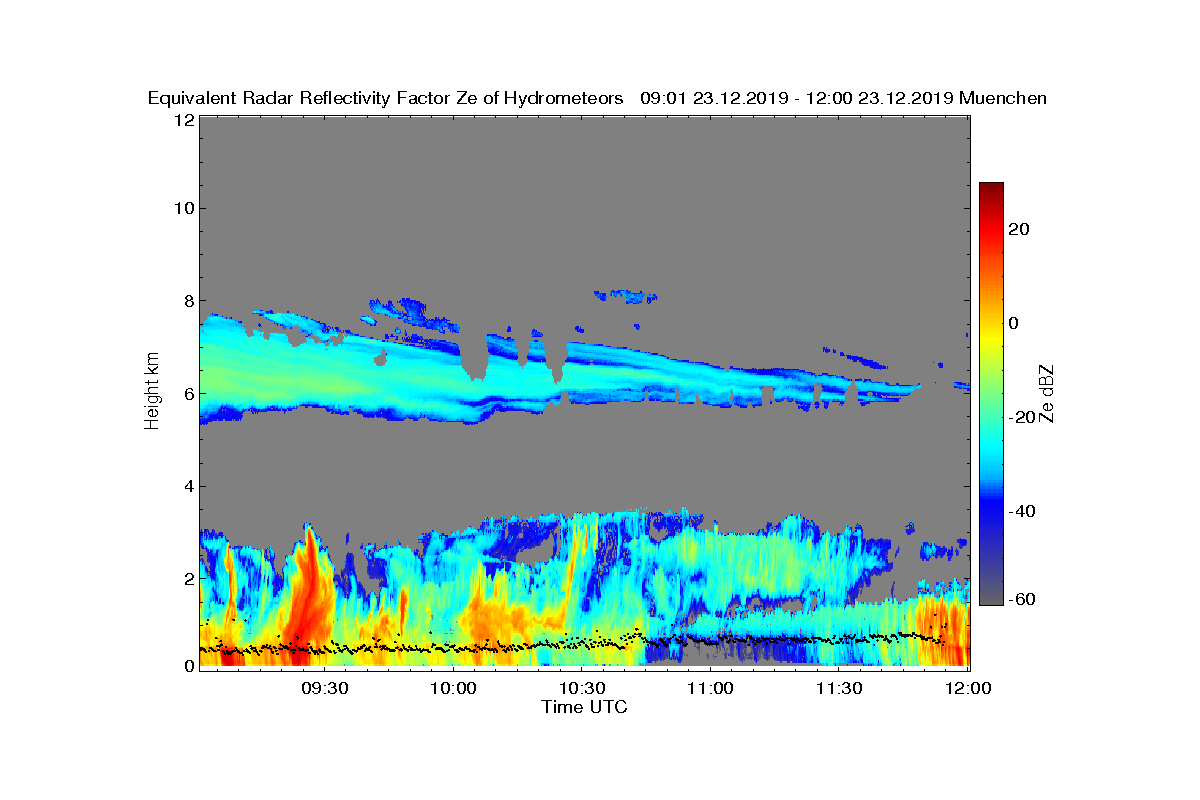Screen dimensions: 1200x800
Task: Click the 11:00 time tick label
Action: tap(711, 688)
